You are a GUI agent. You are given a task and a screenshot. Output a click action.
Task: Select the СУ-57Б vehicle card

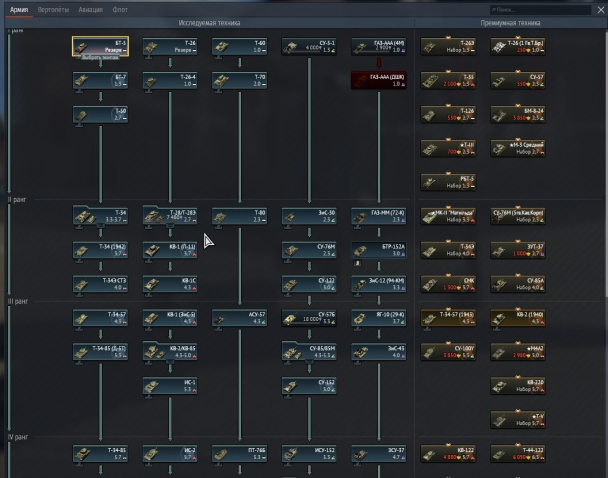coord(309,318)
